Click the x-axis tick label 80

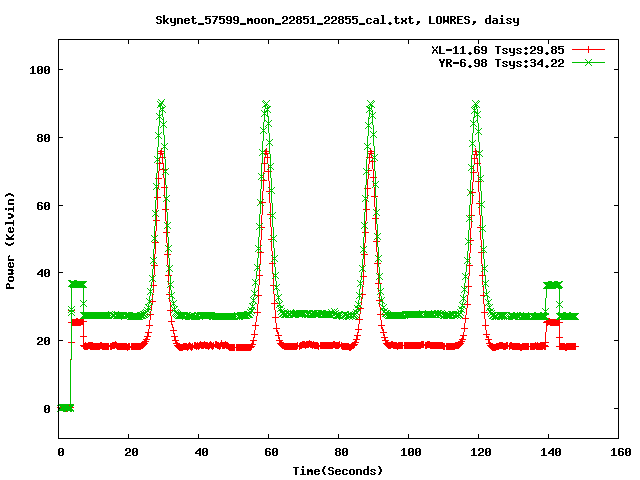pyautogui.click(x=341, y=452)
